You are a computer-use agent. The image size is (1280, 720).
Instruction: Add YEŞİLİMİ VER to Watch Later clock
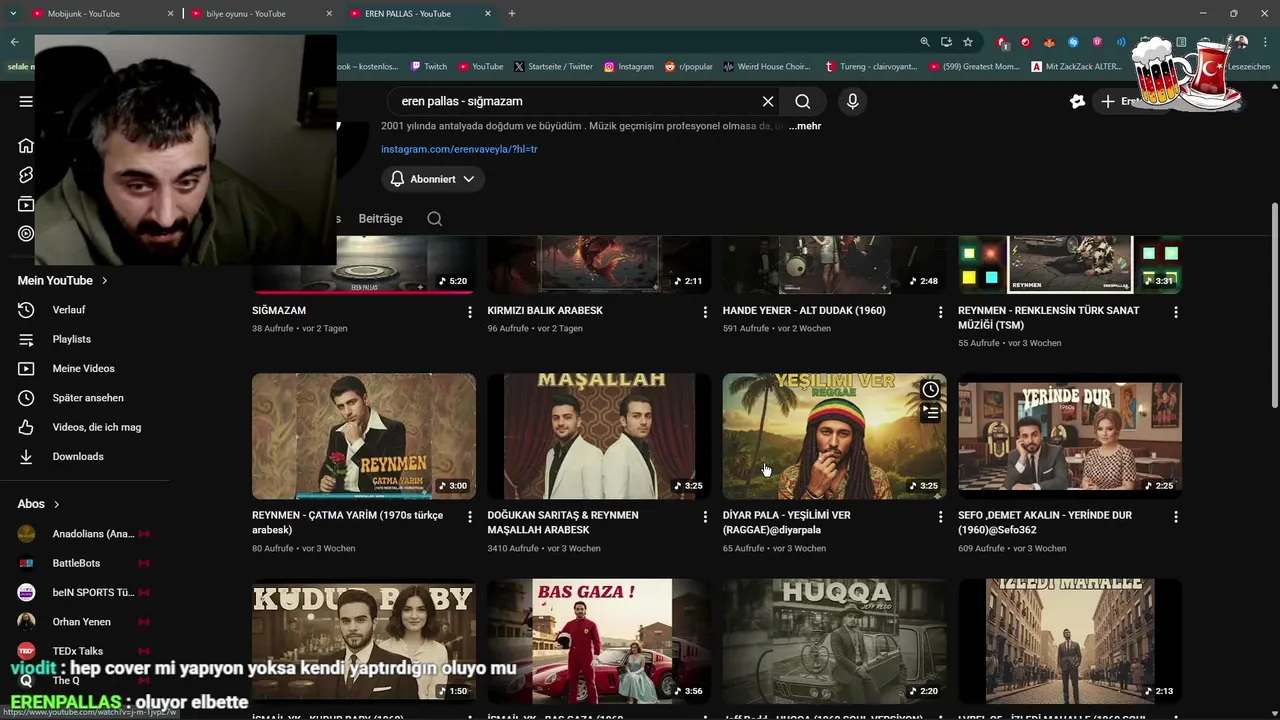pos(931,389)
